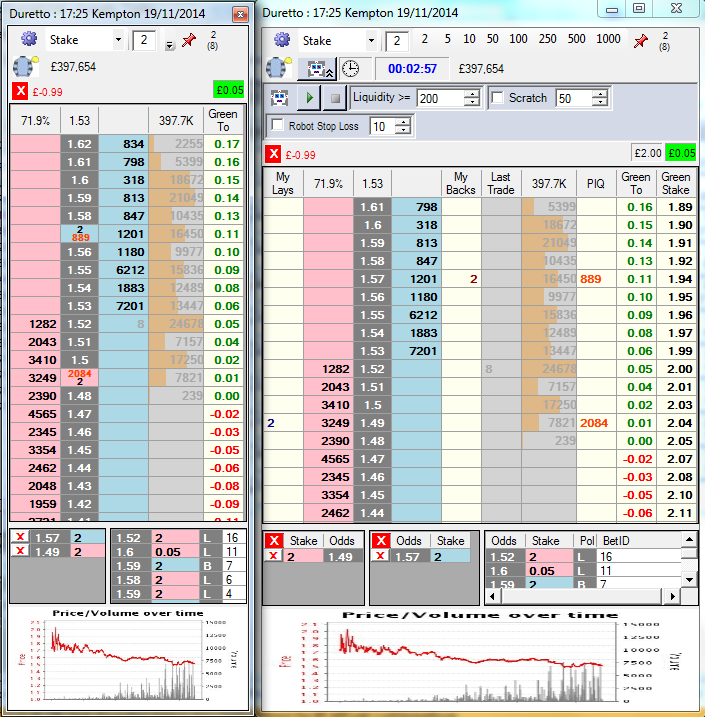Click the Last Trade column header
The width and height of the screenshot is (705, 717).
tap(501, 183)
